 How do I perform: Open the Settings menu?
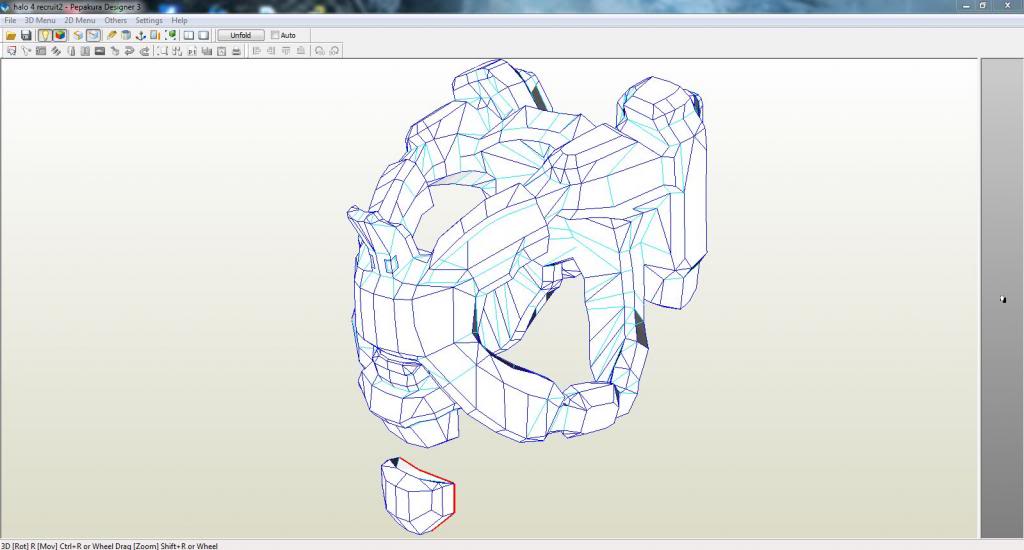click(x=149, y=20)
